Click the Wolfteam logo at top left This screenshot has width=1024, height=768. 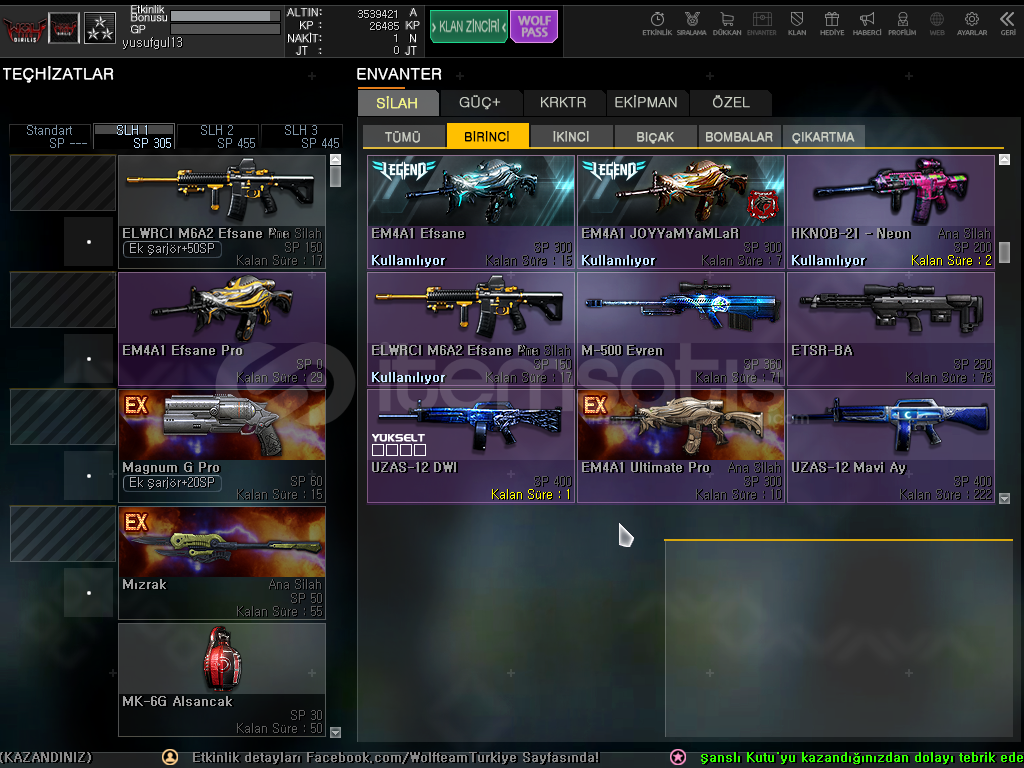pyautogui.click(x=24, y=29)
